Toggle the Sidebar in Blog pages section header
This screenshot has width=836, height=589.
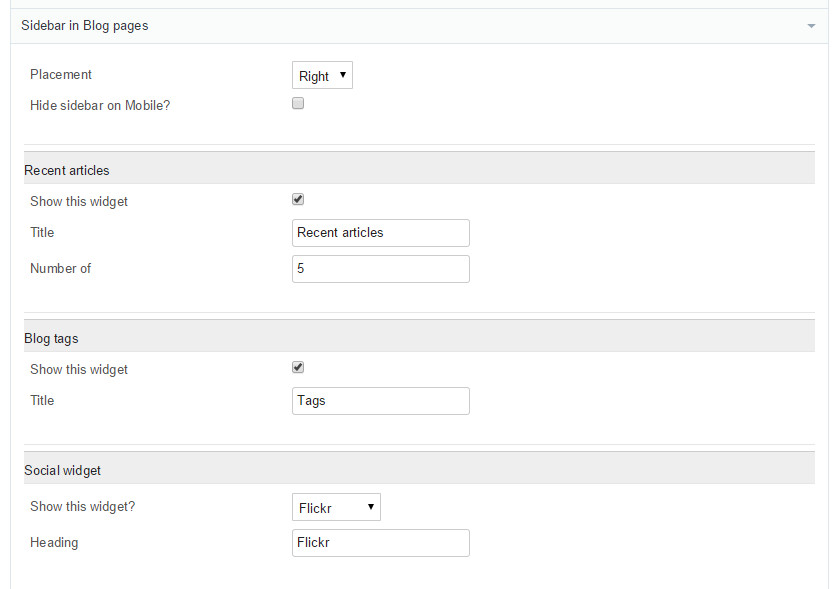pyautogui.click(x=419, y=26)
